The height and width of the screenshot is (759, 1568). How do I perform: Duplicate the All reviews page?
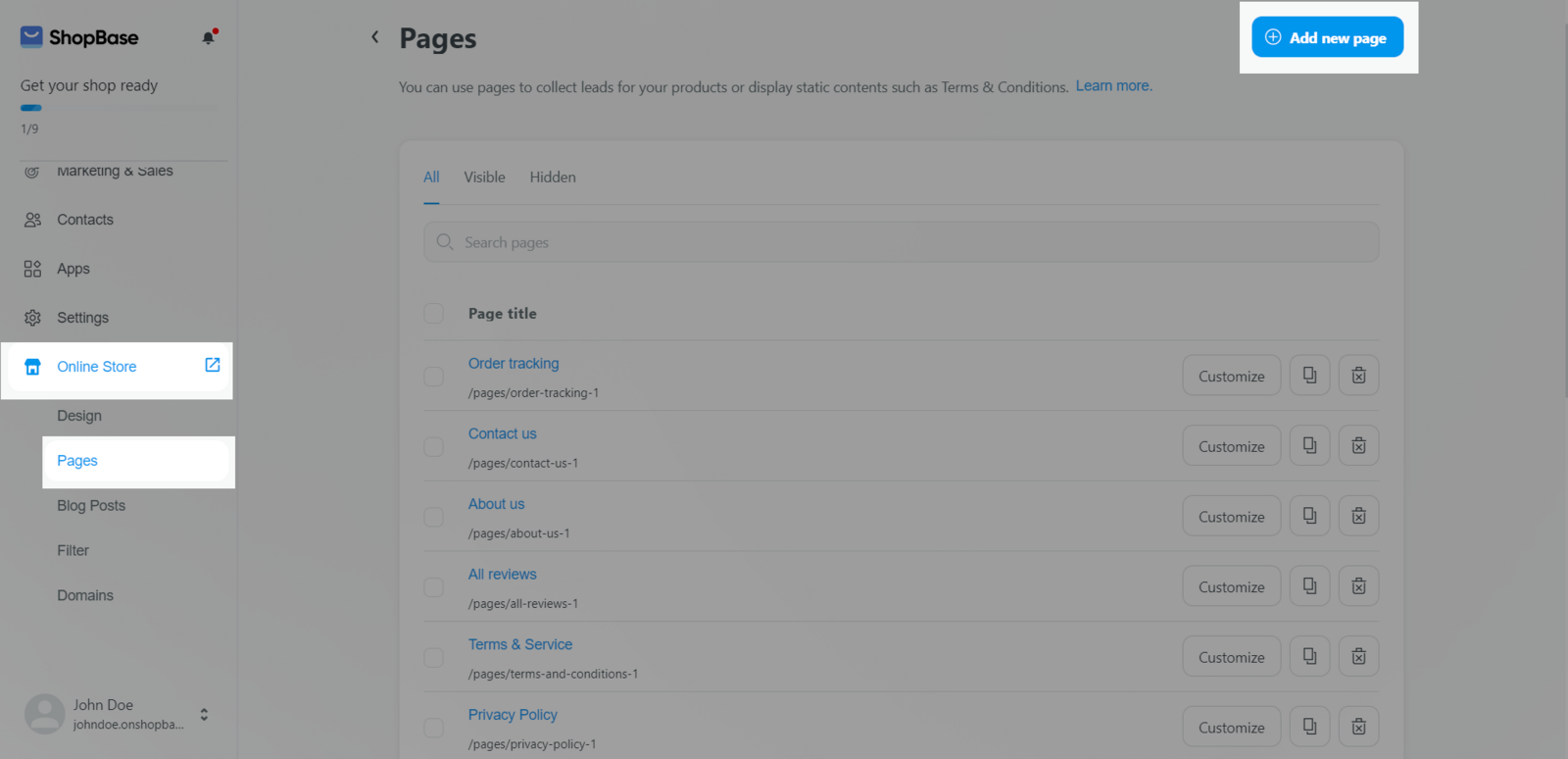click(1309, 586)
